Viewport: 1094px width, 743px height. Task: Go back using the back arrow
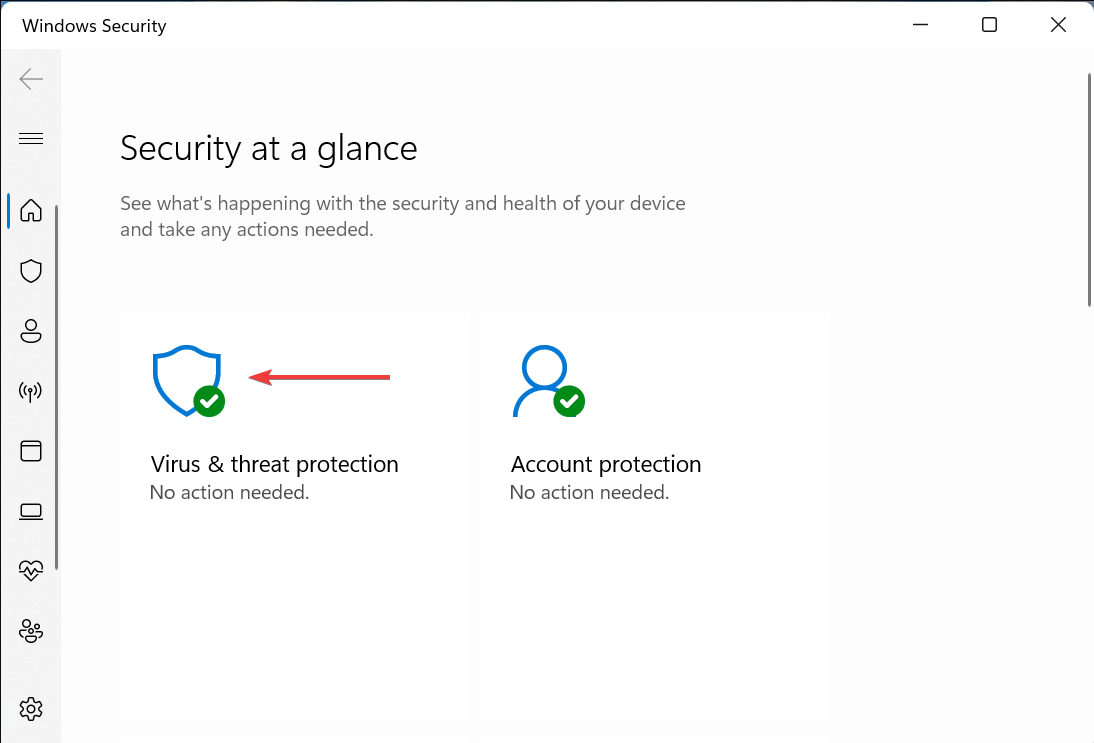tap(31, 79)
